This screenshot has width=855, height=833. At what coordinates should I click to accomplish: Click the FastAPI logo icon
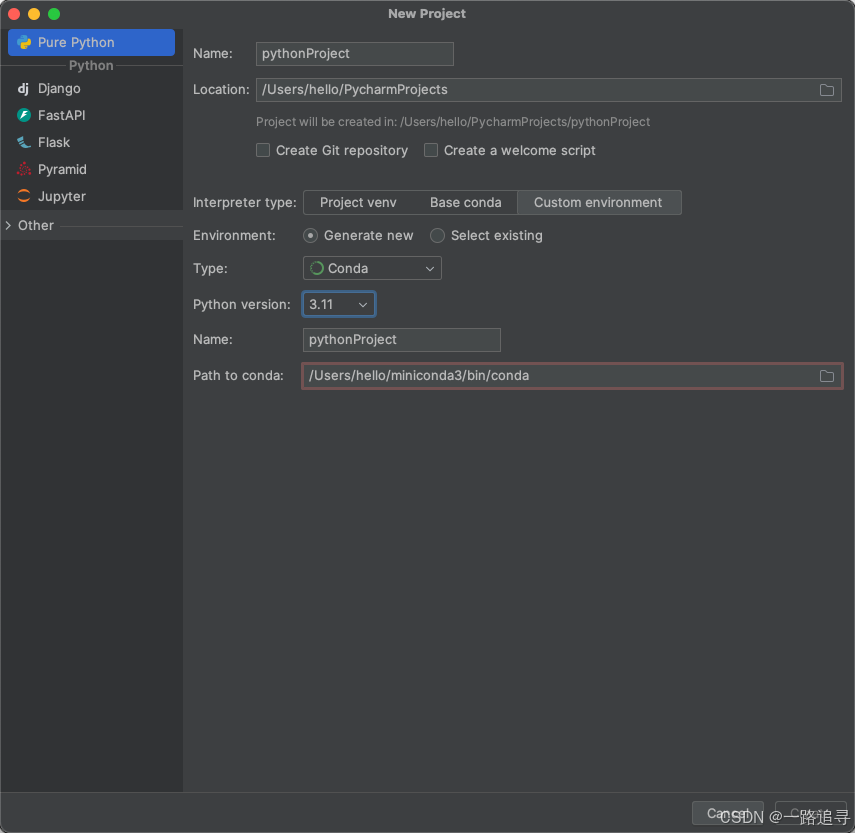click(24, 115)
